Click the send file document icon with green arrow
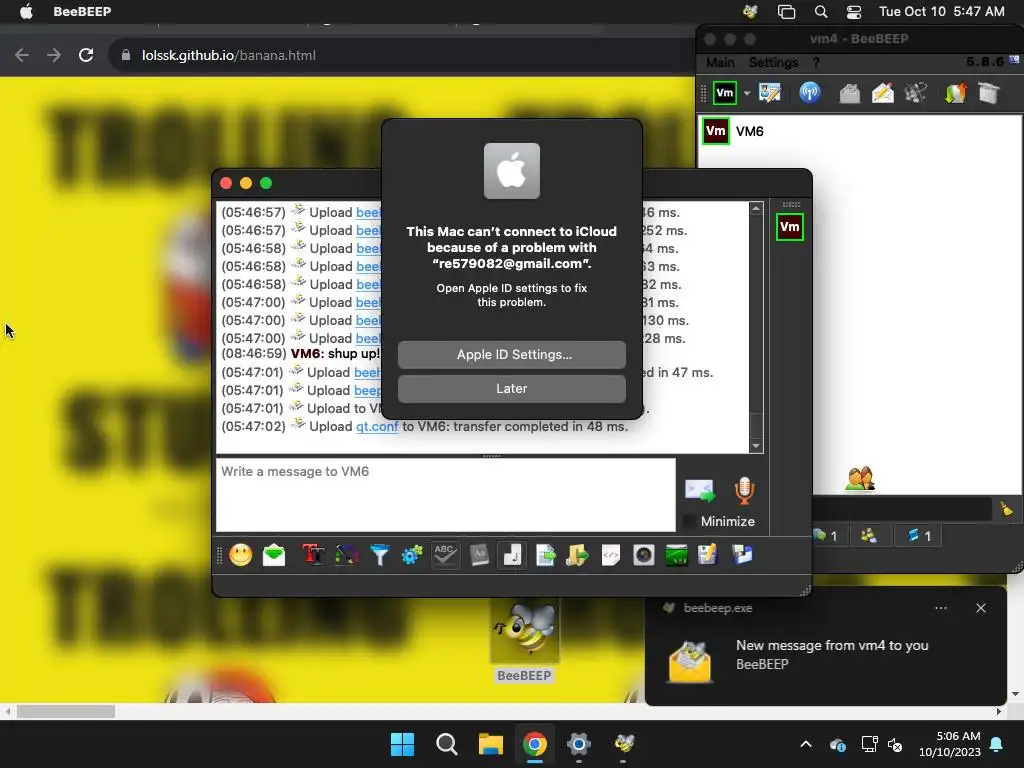 pos(545,555)
